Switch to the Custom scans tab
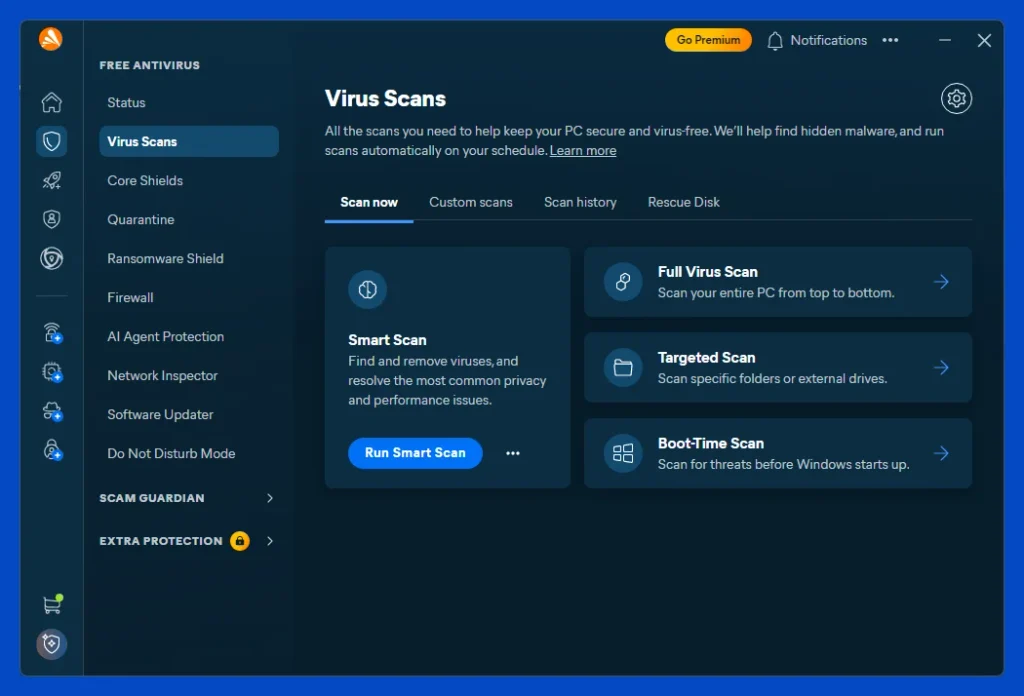Image resolution: width=1024 pixels, height=696 pixels. pos(471,202)
